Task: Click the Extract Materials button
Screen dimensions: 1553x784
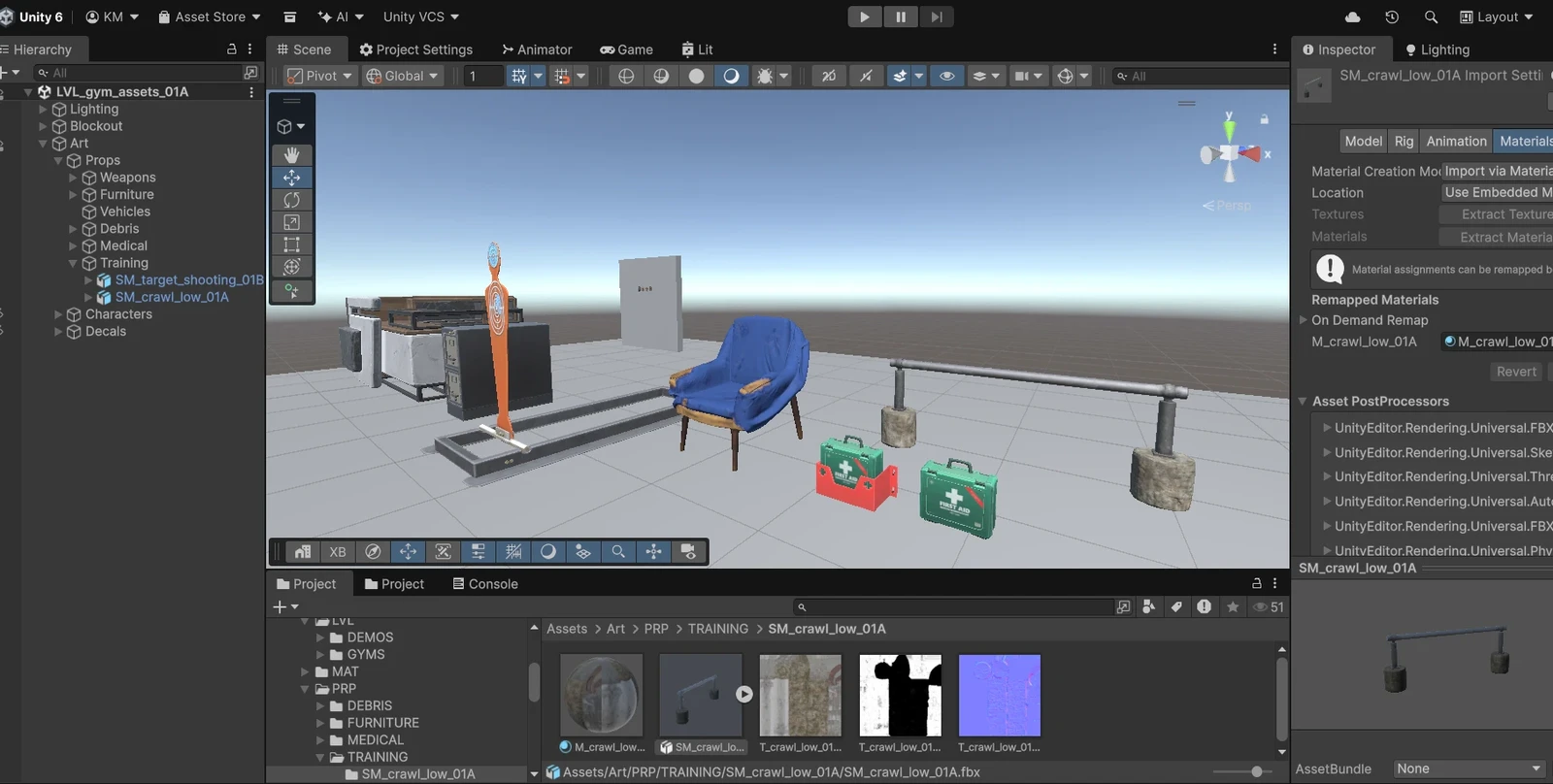Action: point(1496,237)
